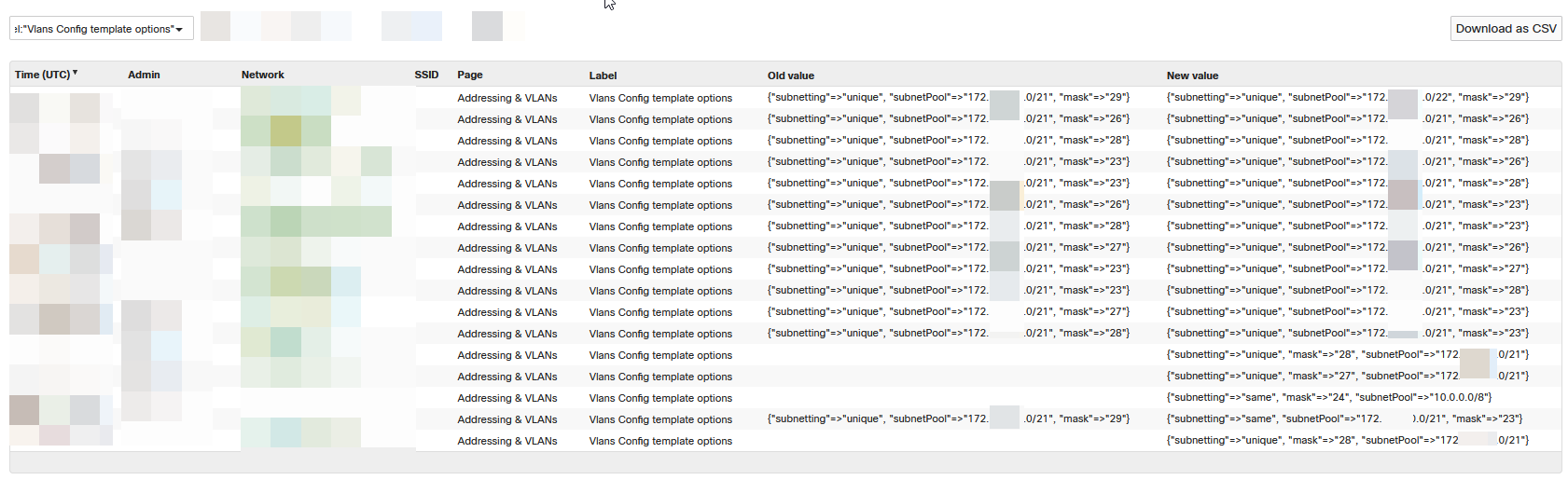
Task: Click Addressing & VLANs in the first row
Action: [506, 98]
